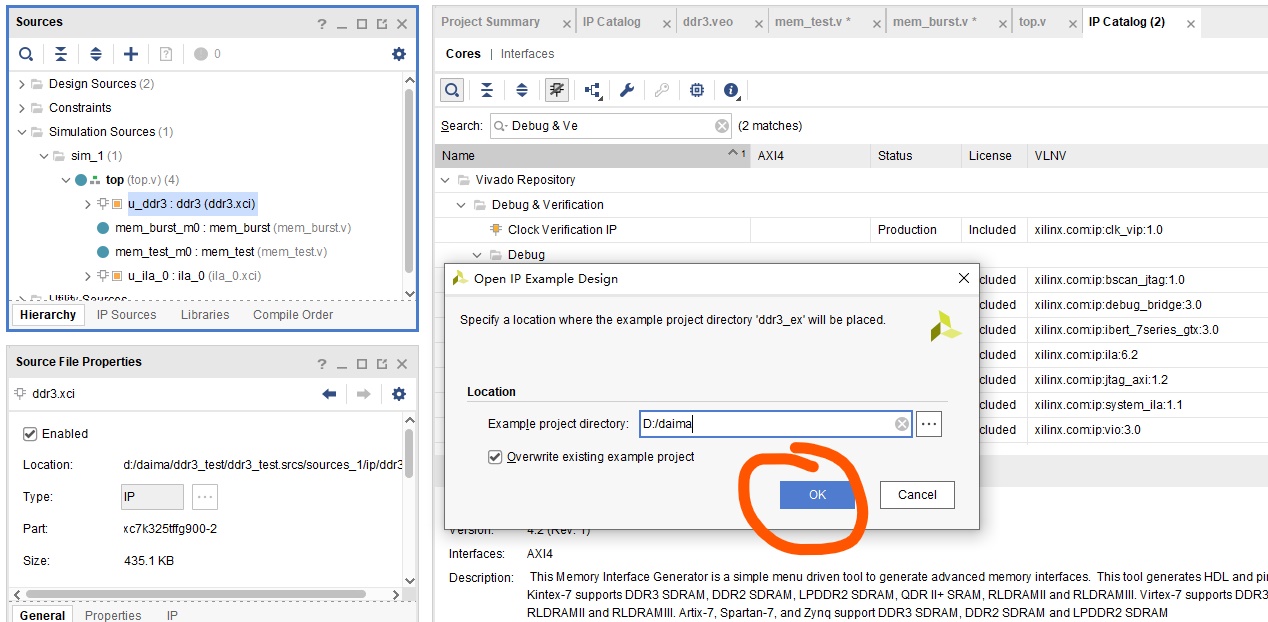Click the chip icon in IP Catalog toolbar

697,90
